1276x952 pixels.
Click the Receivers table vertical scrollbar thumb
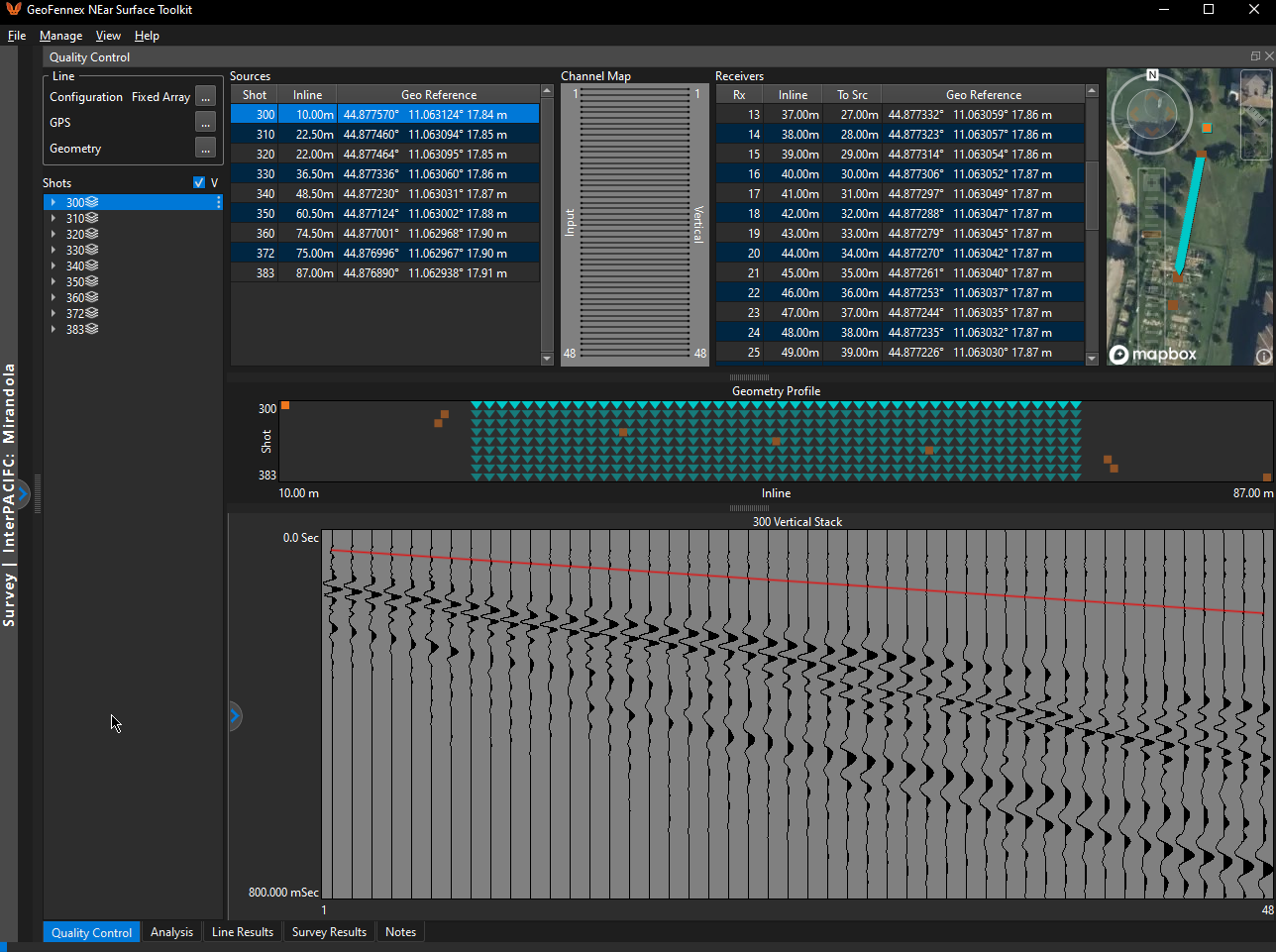tap(1092, 195)
